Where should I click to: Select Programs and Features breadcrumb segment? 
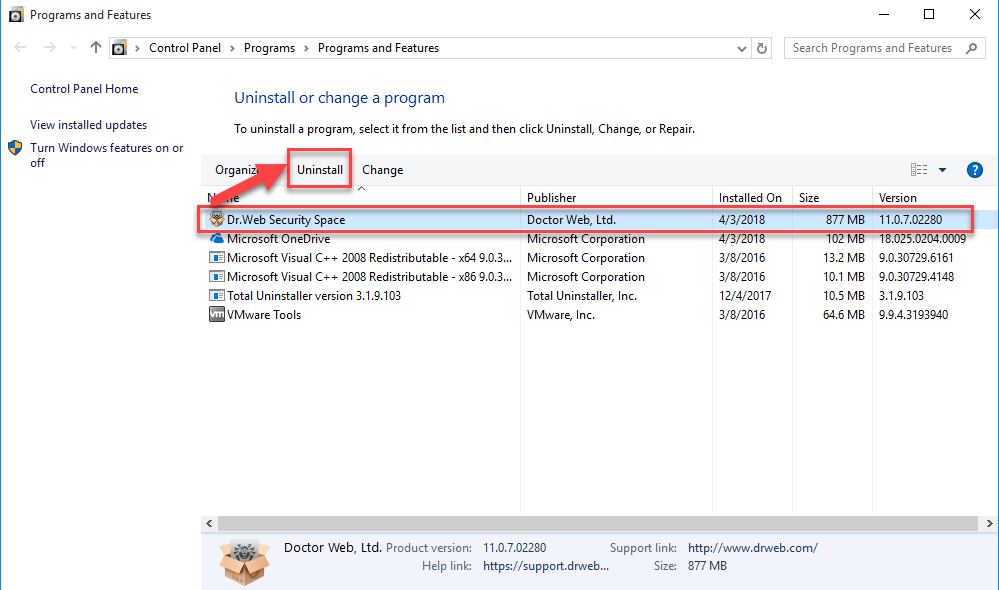click(378, 48)
